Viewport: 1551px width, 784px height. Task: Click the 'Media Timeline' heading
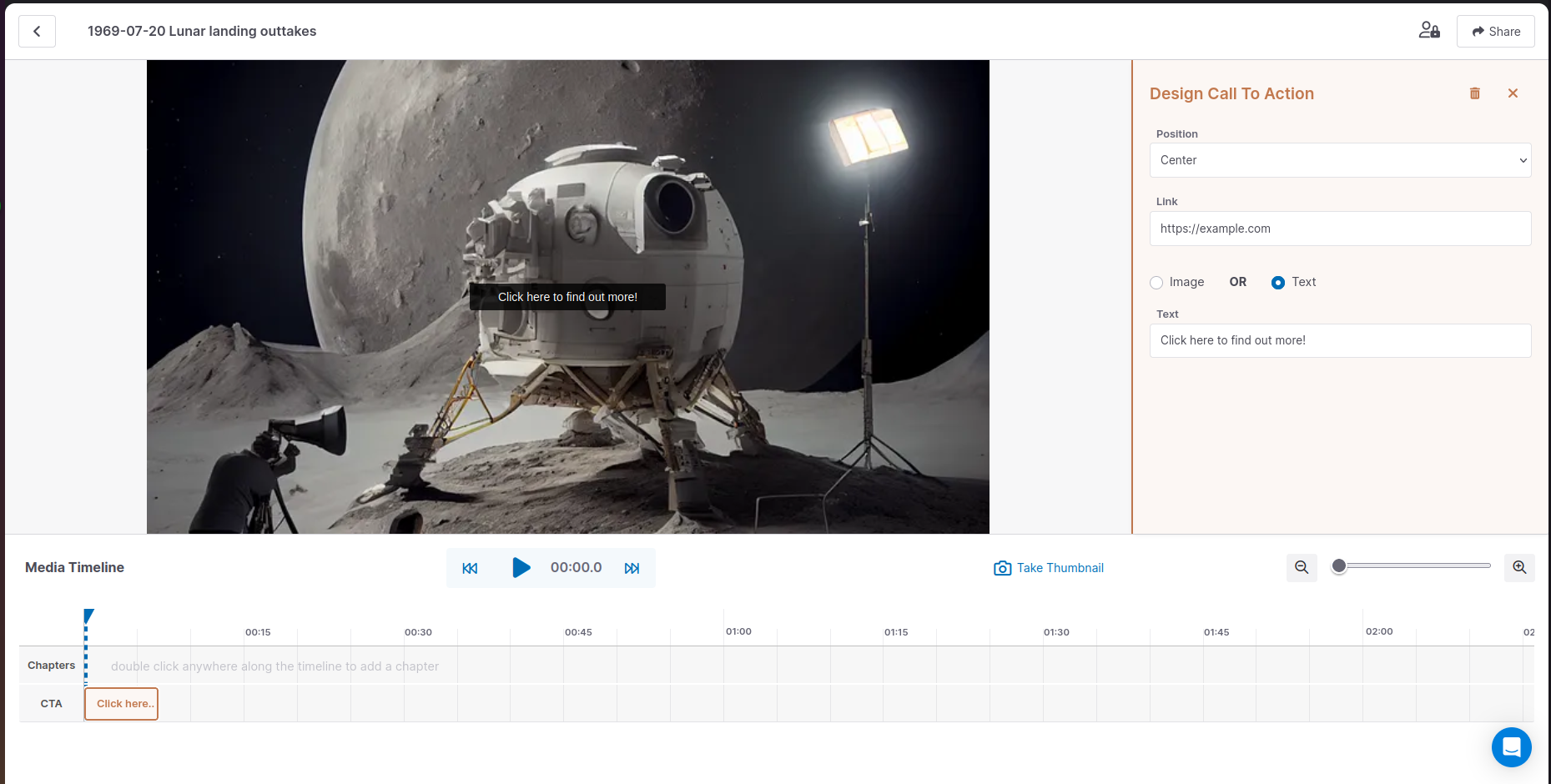74,567
